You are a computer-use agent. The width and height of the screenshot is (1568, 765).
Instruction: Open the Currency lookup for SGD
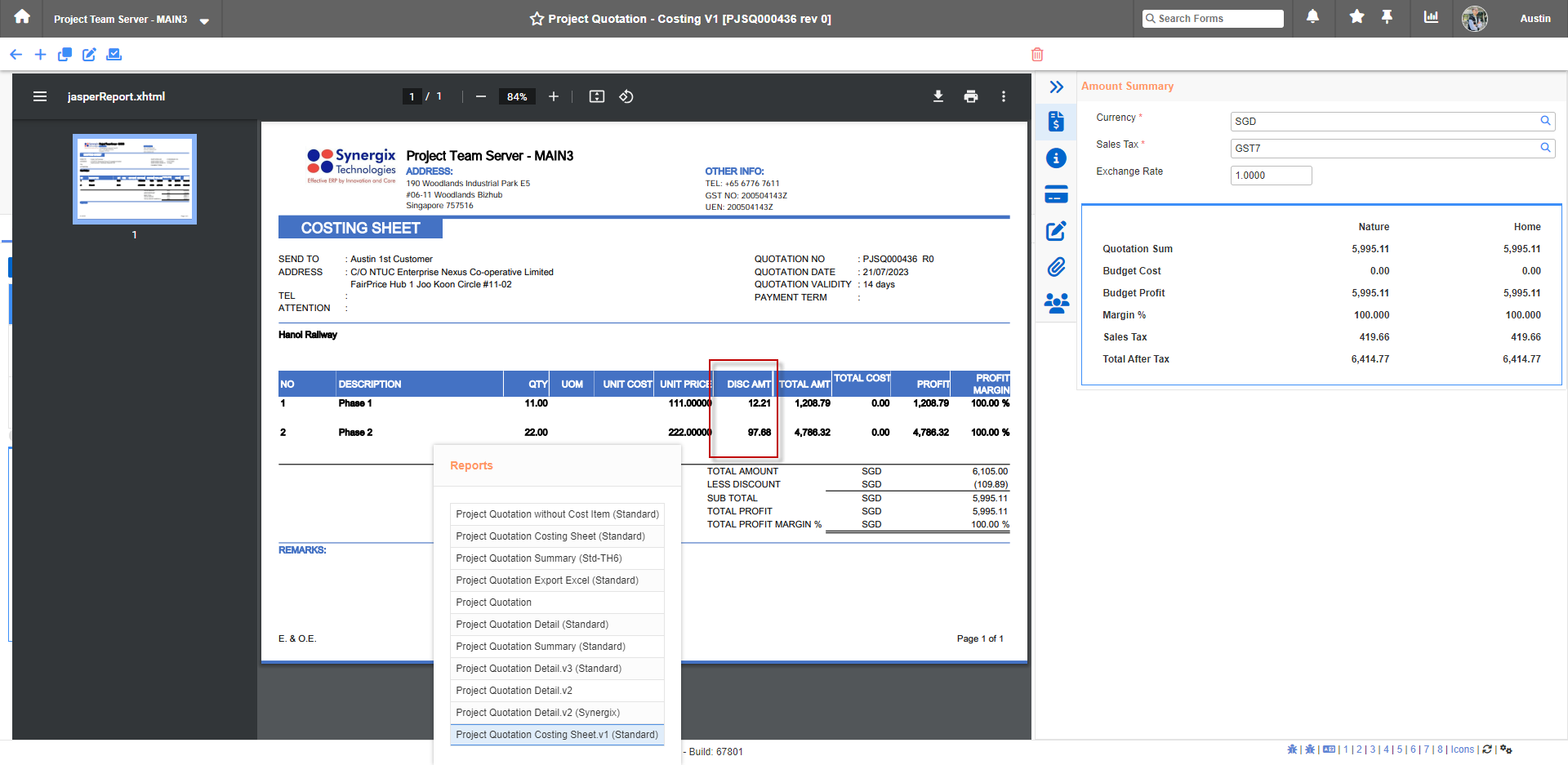coord(1545,120)
